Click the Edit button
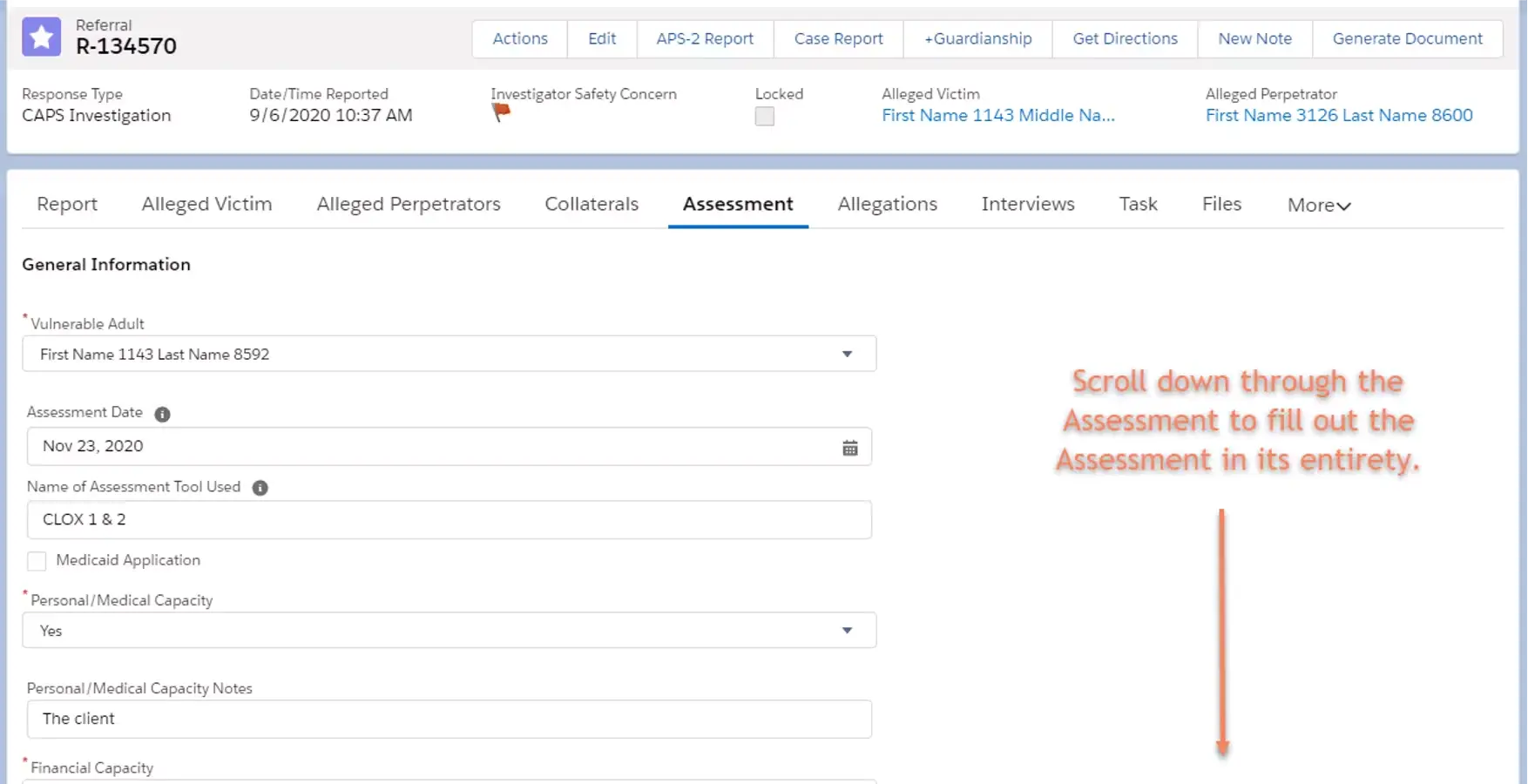Screen dimensions: 1528x784 click(602, 39)
